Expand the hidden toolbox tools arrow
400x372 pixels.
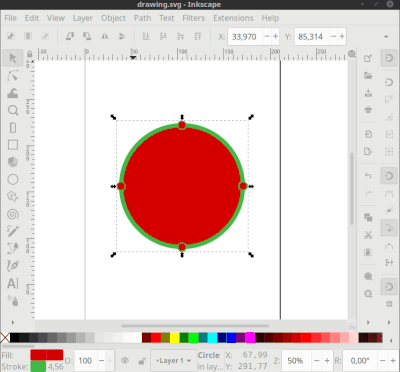pos(13,322)
